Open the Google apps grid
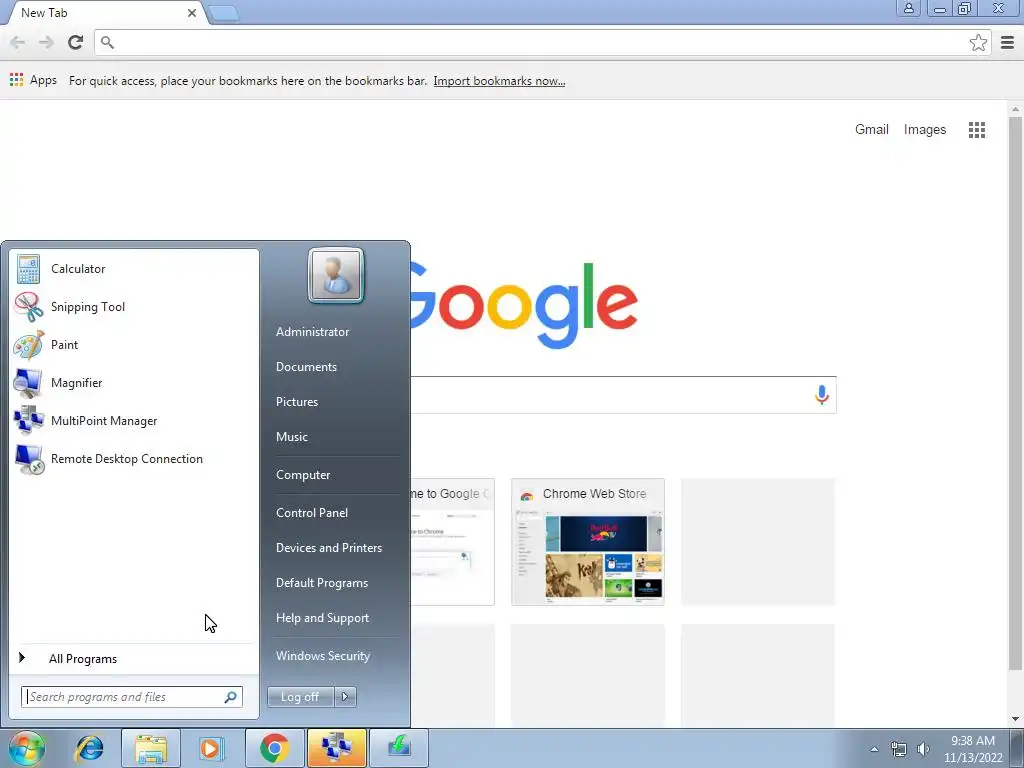The width and height of the screenshot is (1024, 768). (976, 130)
